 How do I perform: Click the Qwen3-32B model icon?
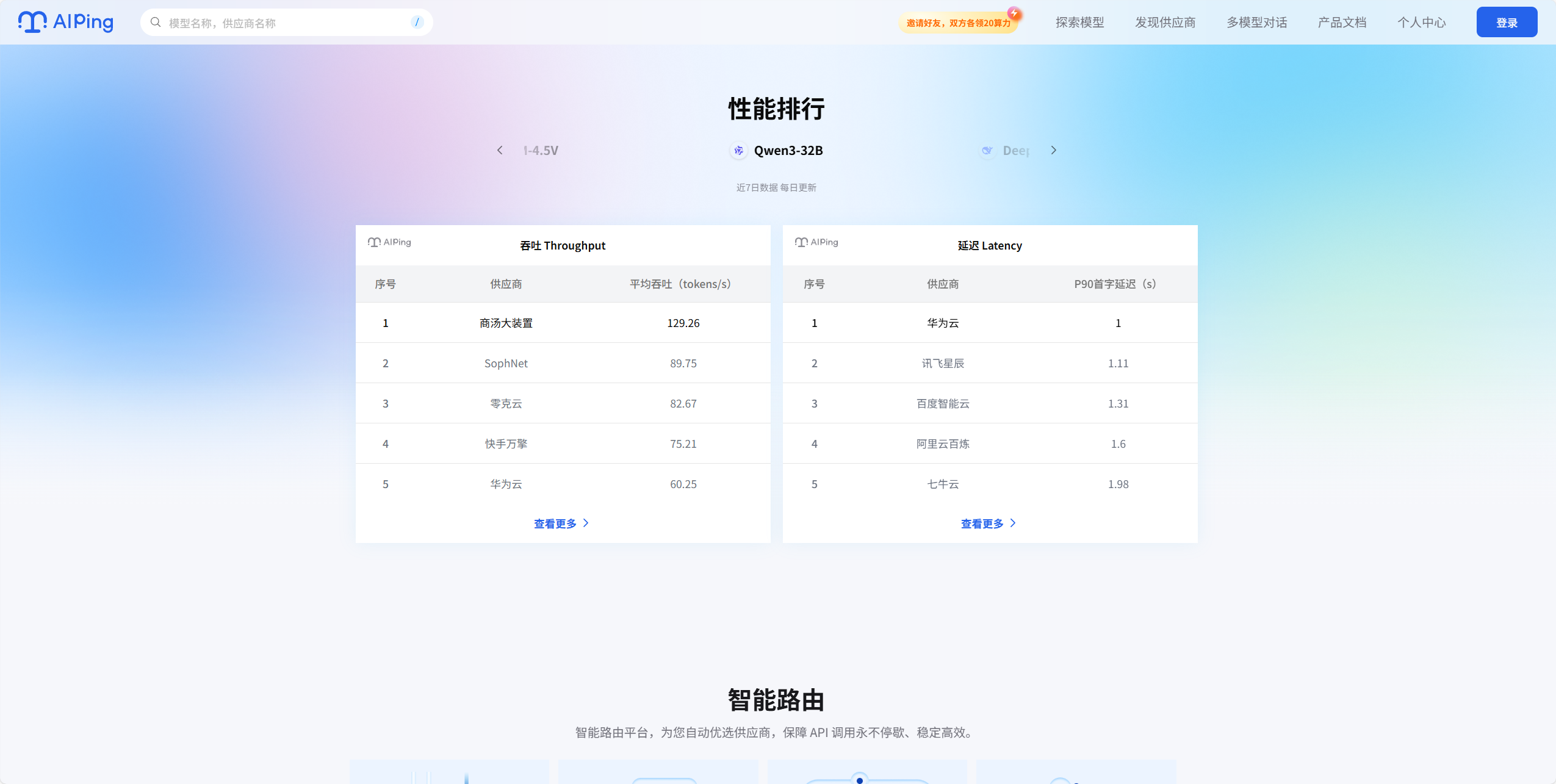pos(739,151)
